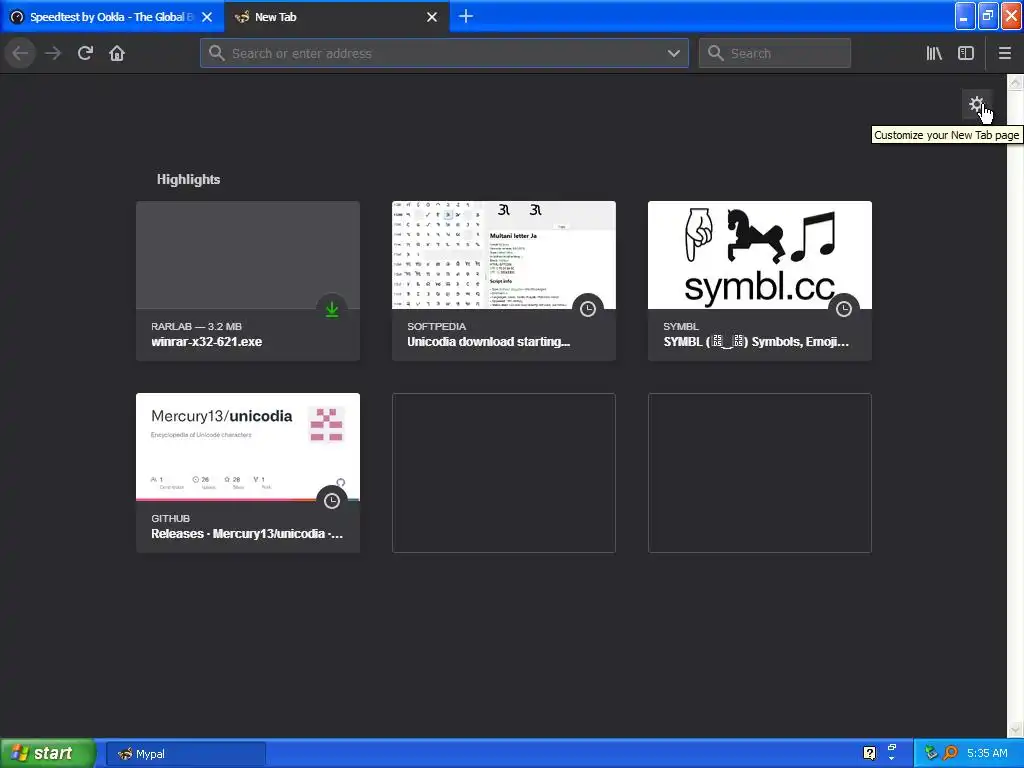The height and width of the screenshot is (768, 1024).
Task: Open the hamburger application menu
Action: pos(1004,53)
